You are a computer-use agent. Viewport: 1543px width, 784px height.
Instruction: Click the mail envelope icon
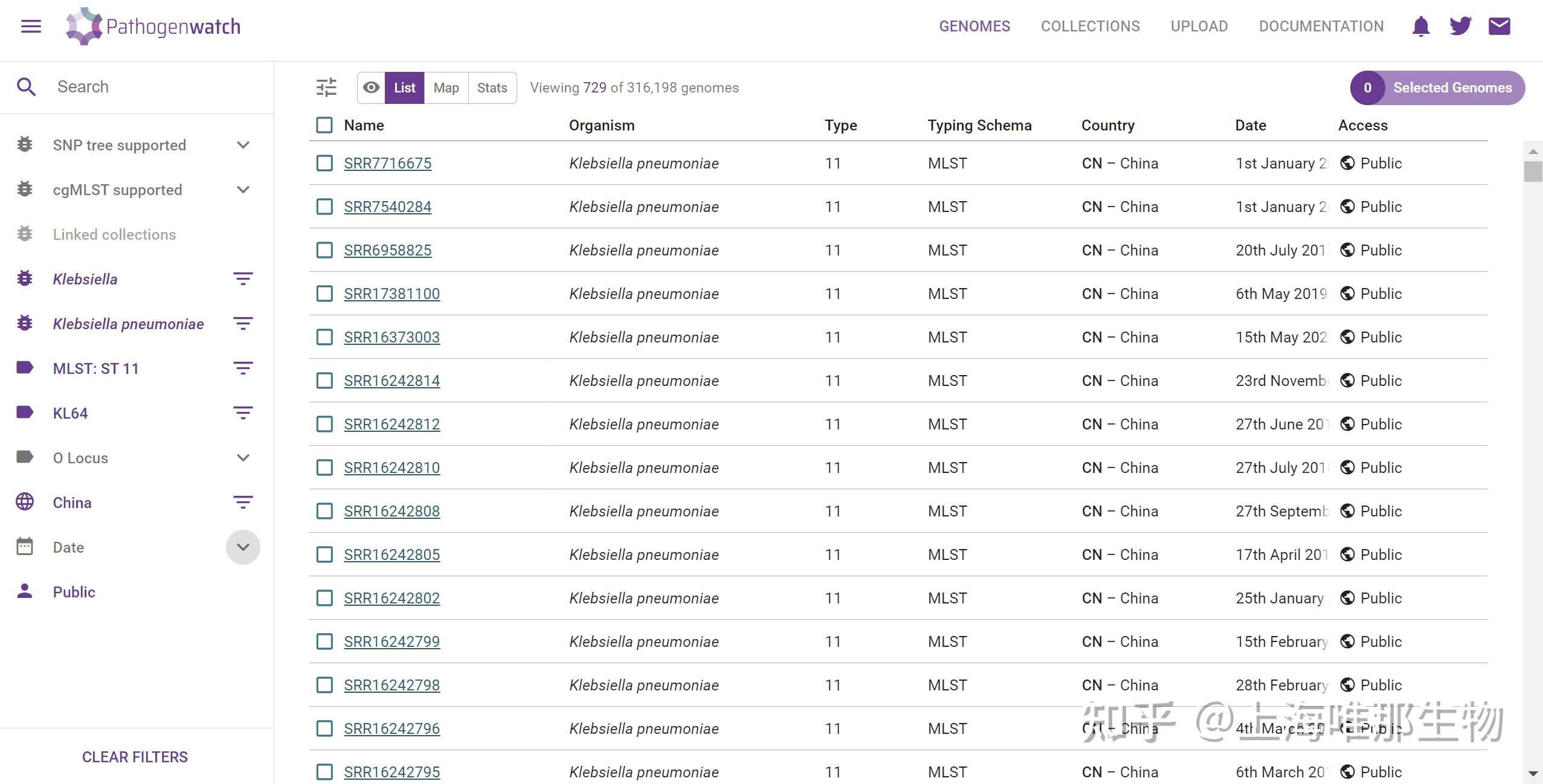click(x=1499, y=27)
